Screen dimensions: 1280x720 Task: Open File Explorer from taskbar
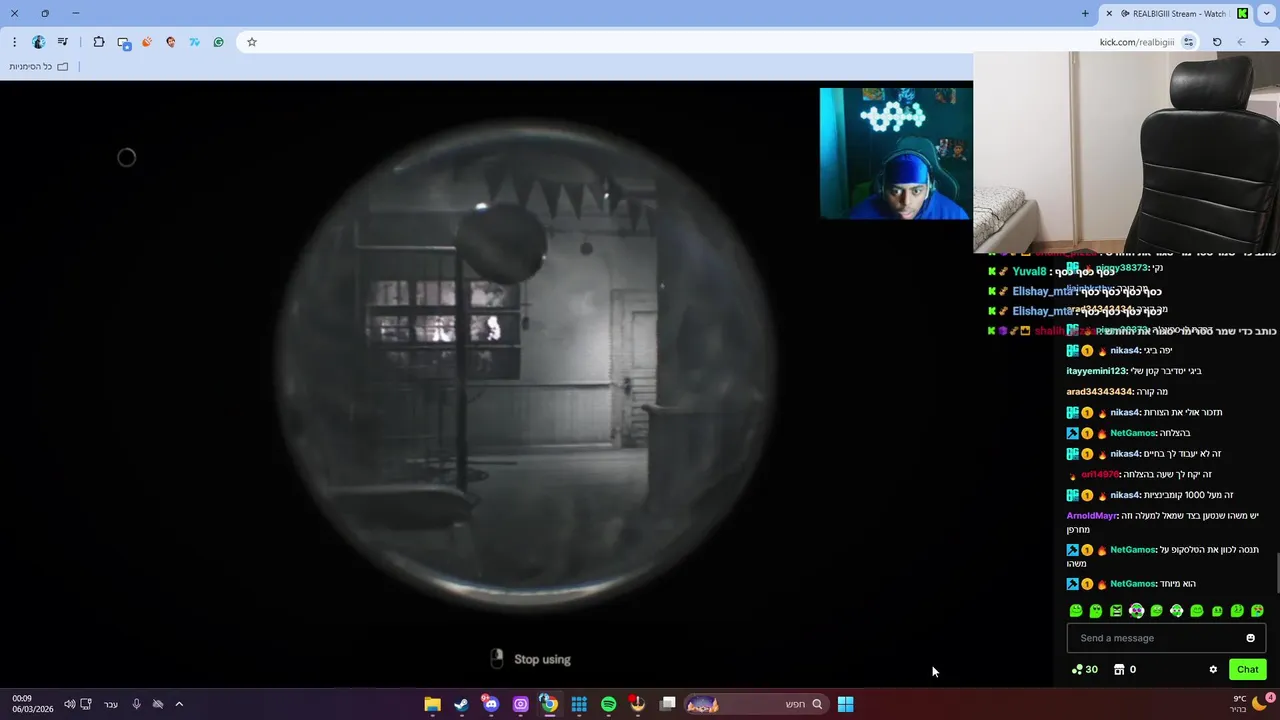coord(433,704)
